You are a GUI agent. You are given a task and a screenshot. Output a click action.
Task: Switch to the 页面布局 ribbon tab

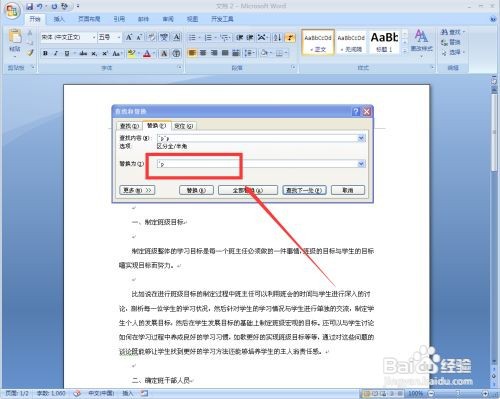click(89, 19)
